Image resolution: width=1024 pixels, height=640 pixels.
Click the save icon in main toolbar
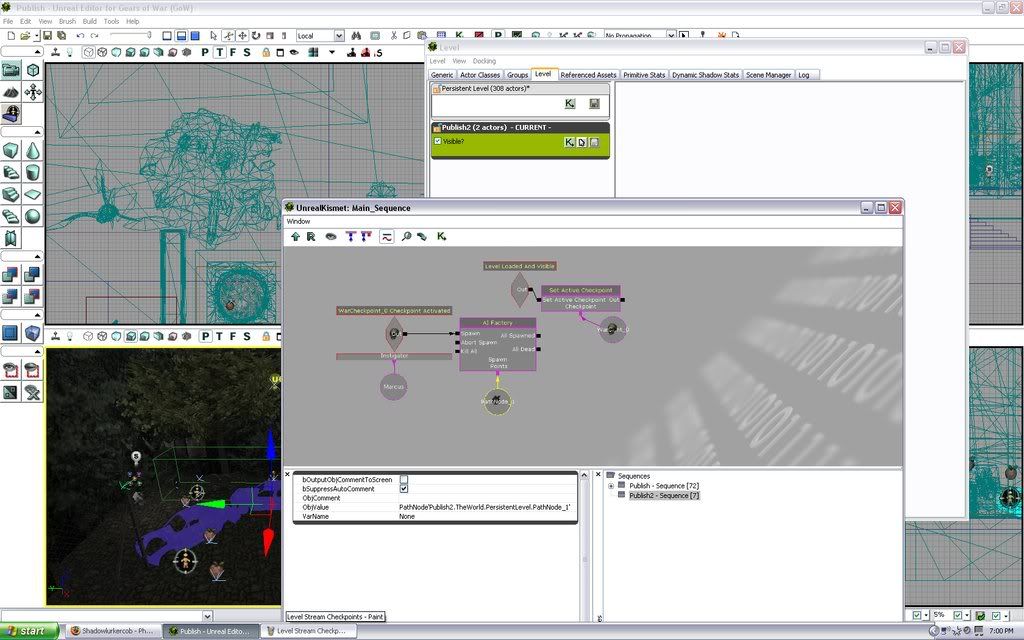(47, 35)
